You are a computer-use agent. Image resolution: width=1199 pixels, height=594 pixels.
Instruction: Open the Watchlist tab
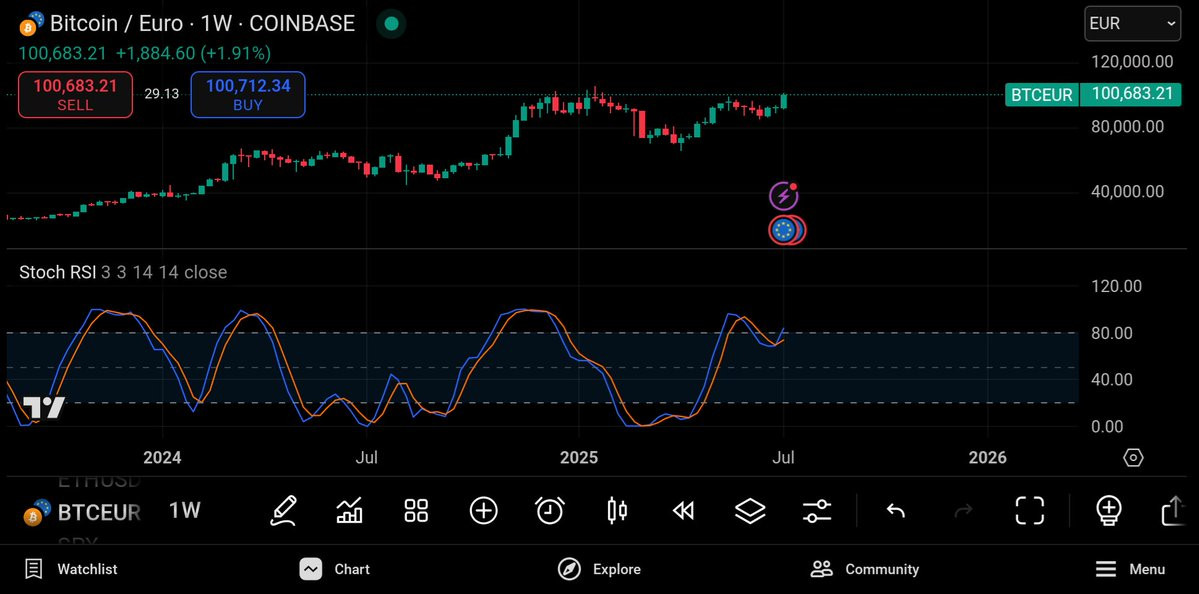(71, 569)
